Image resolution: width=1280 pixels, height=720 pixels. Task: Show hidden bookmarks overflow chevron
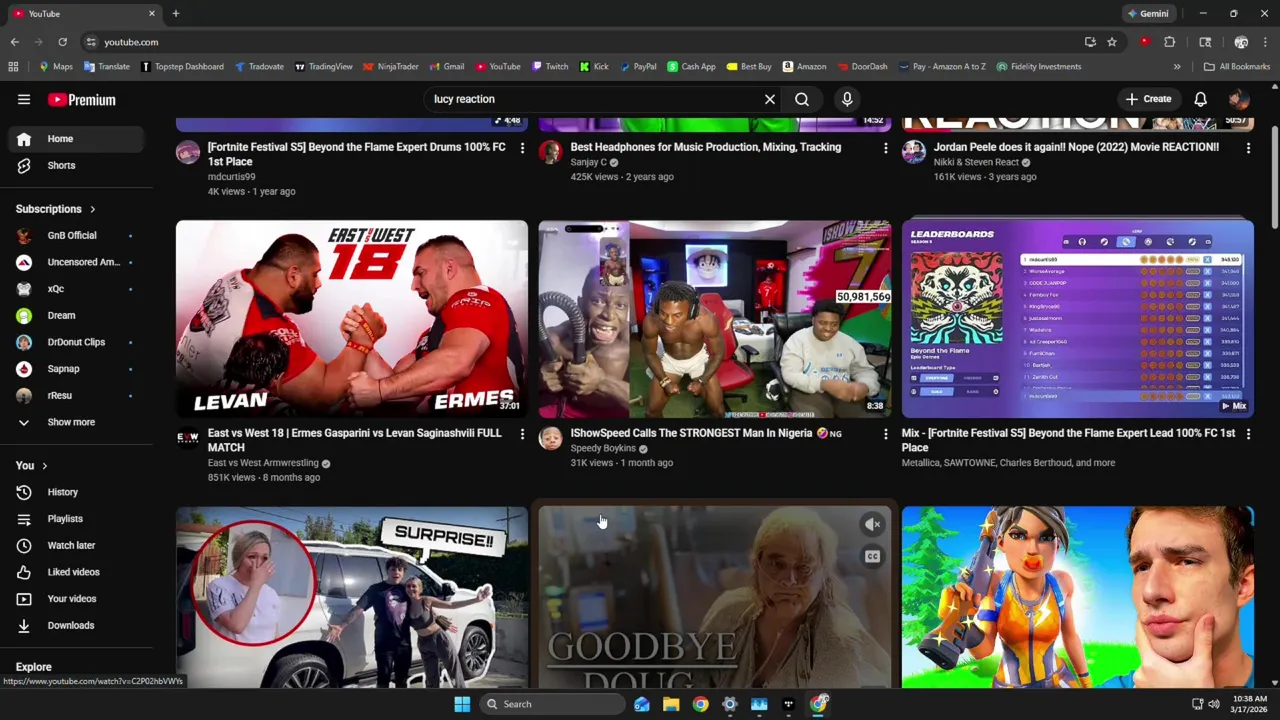pyautogui.click(x=1177, y=67)
